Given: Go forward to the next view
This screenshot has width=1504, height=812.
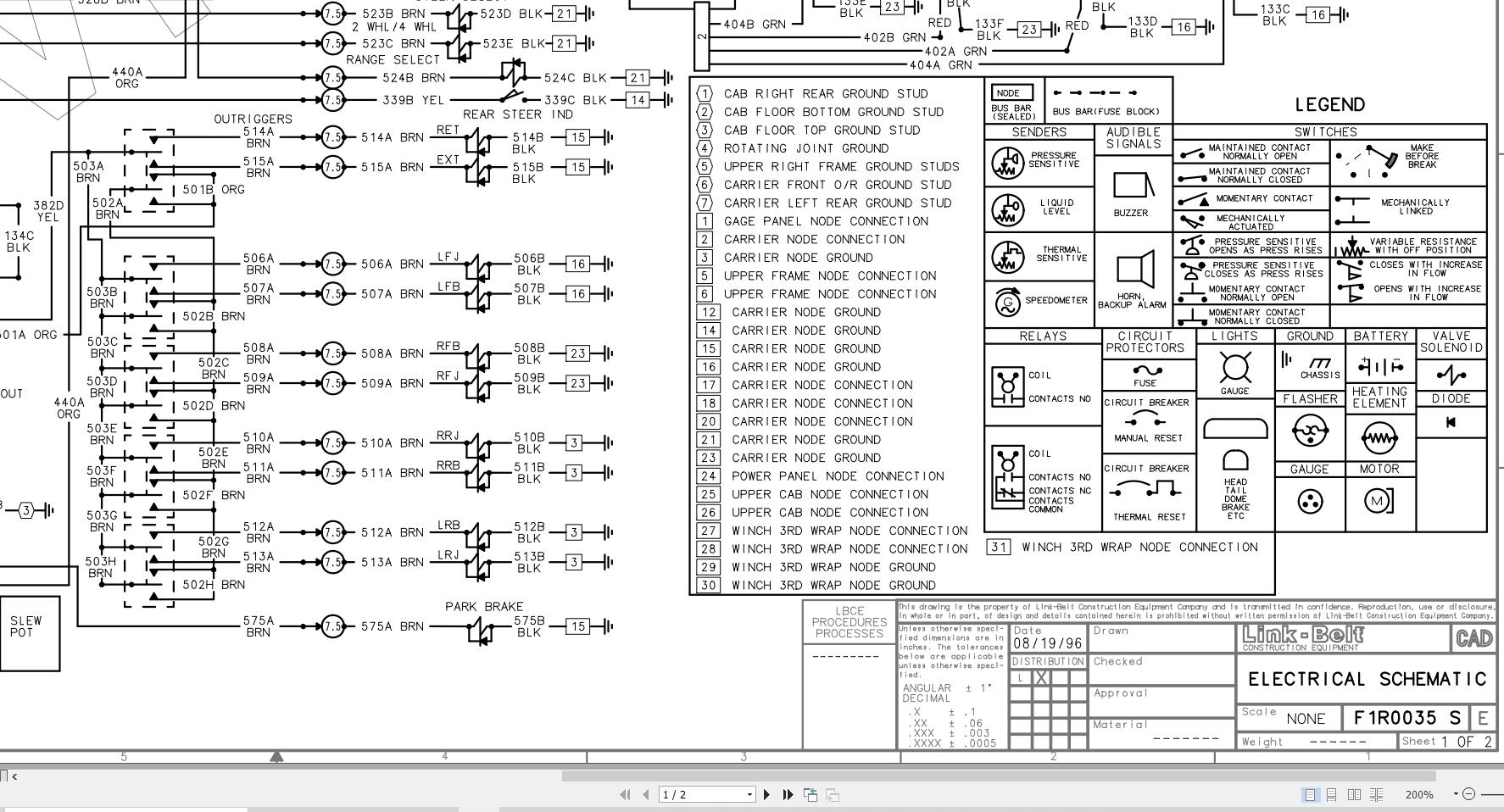Looking at the screenshot, I should point(833,795).
